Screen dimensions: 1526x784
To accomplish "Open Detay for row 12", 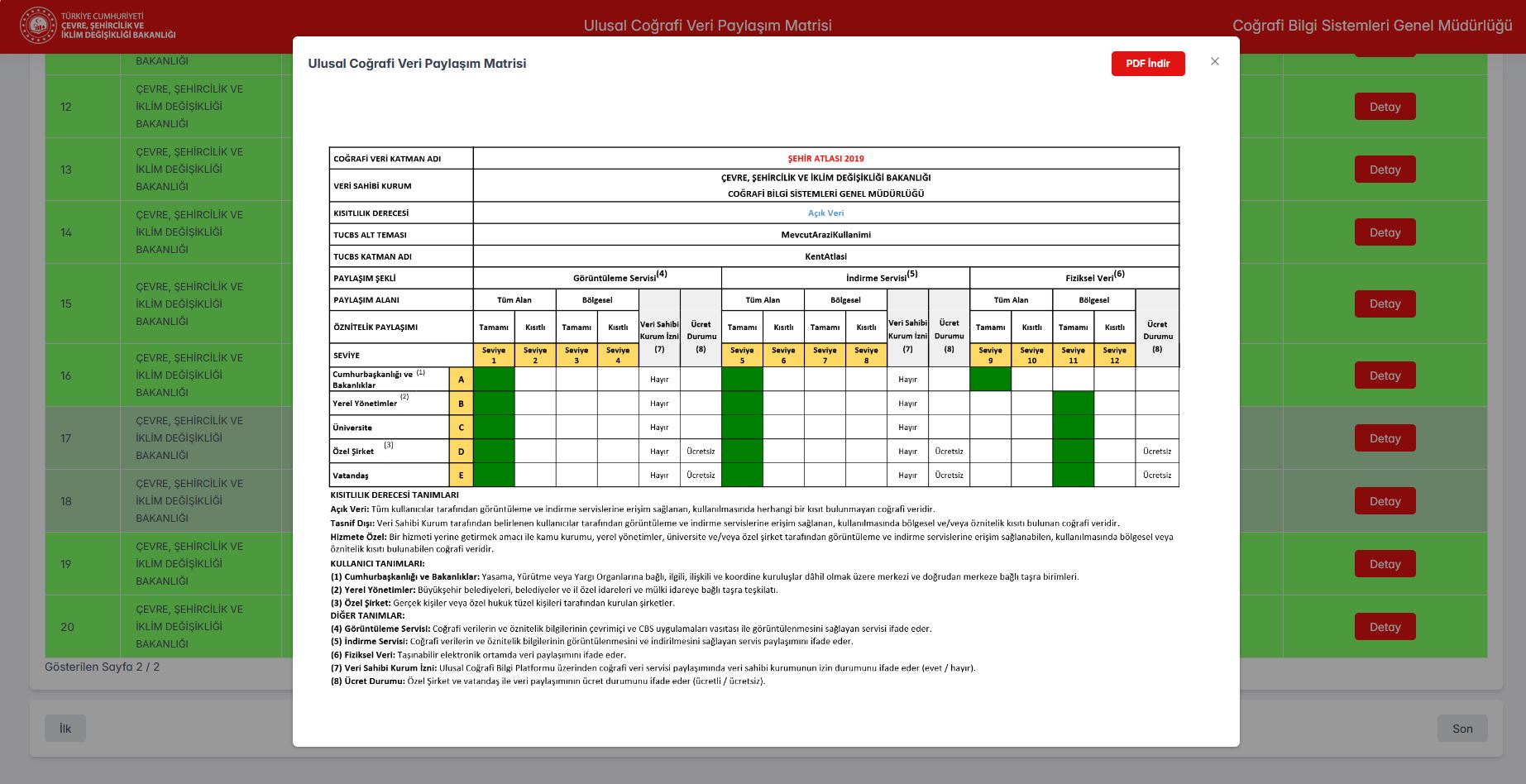I will click(x=1385, y=107).
